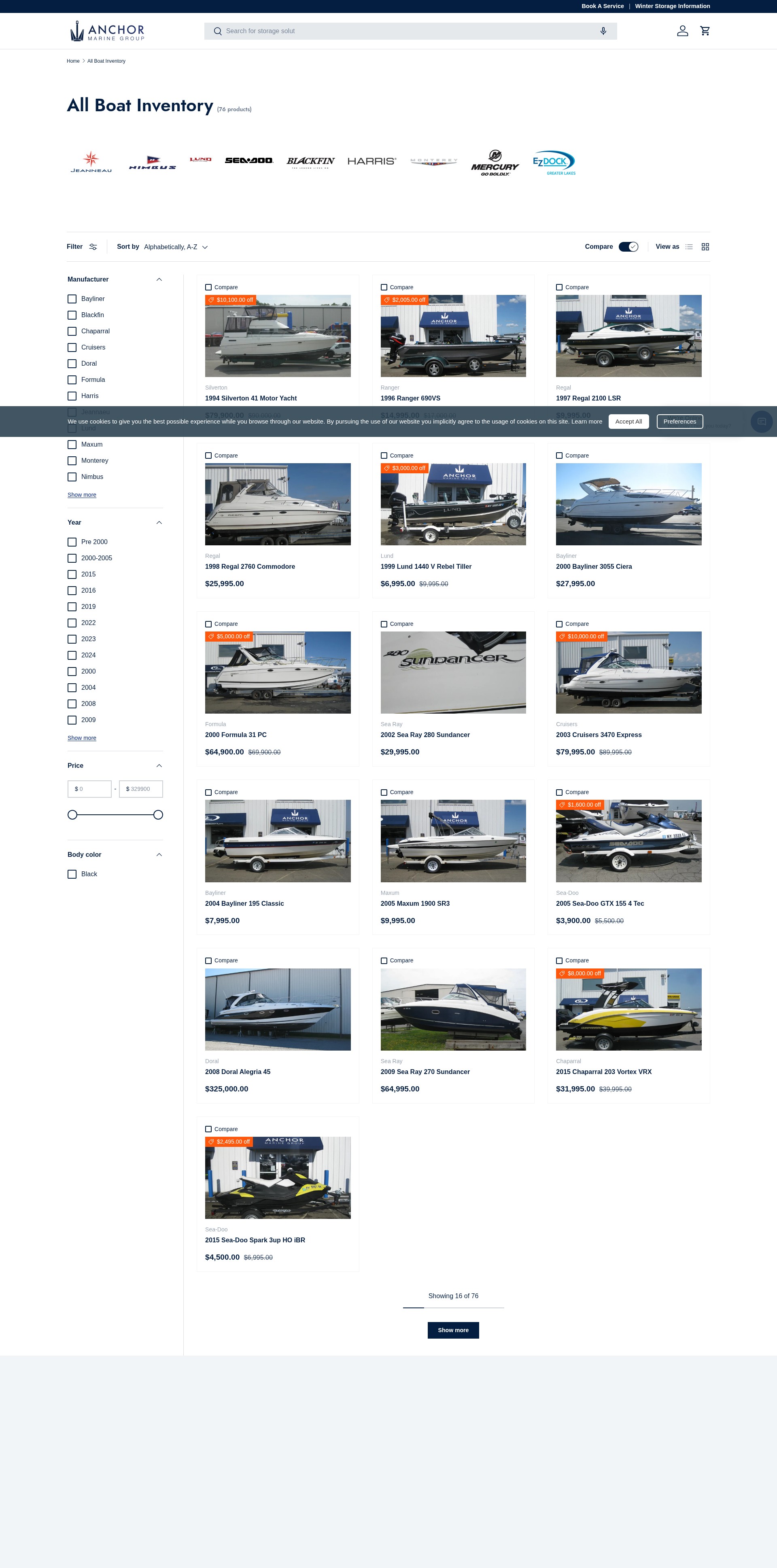
Task: Click the maximum price slider handle
Action: click(158, 815)
